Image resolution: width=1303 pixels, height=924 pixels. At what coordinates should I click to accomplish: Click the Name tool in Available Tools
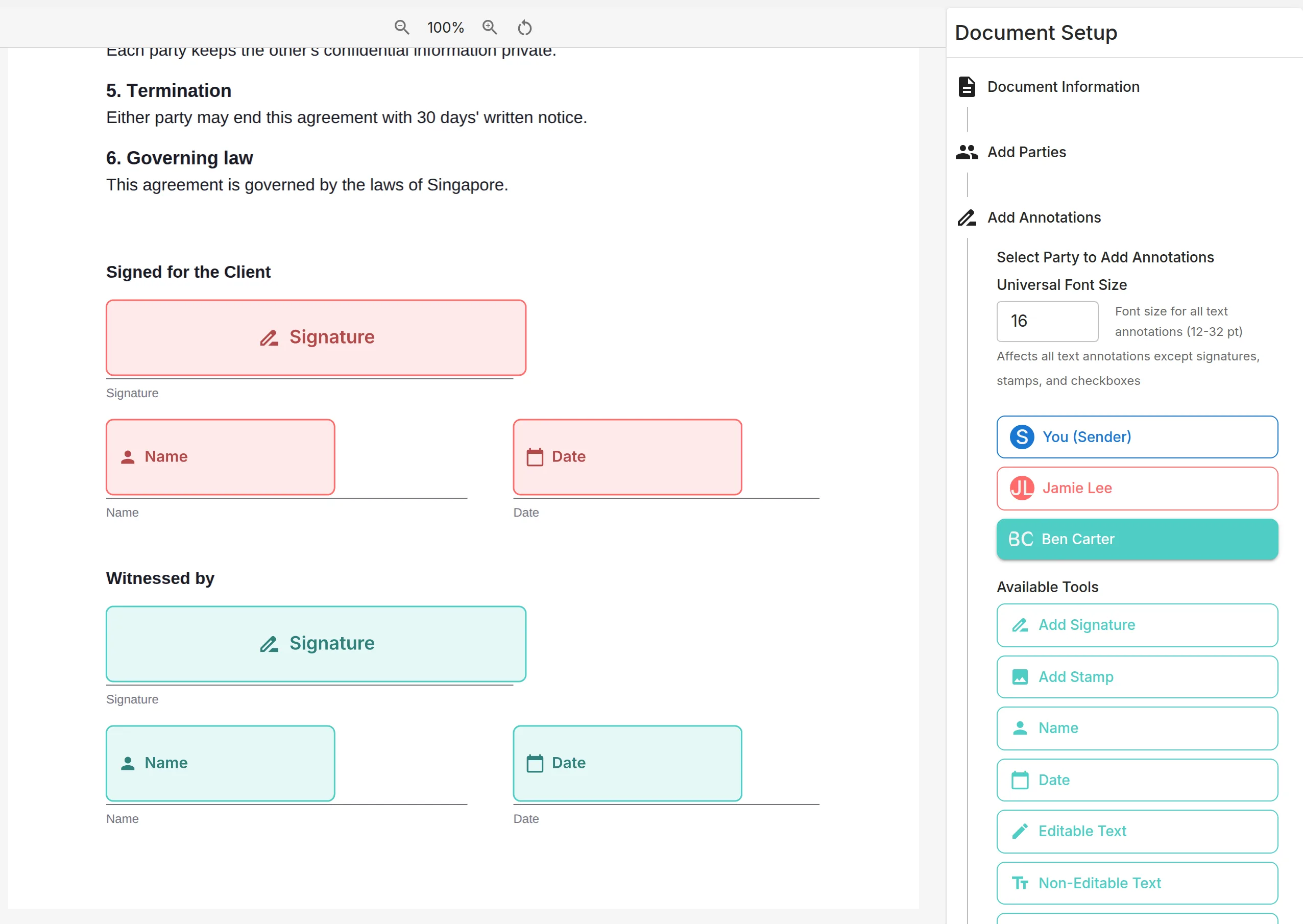[x=1137, y=728]
